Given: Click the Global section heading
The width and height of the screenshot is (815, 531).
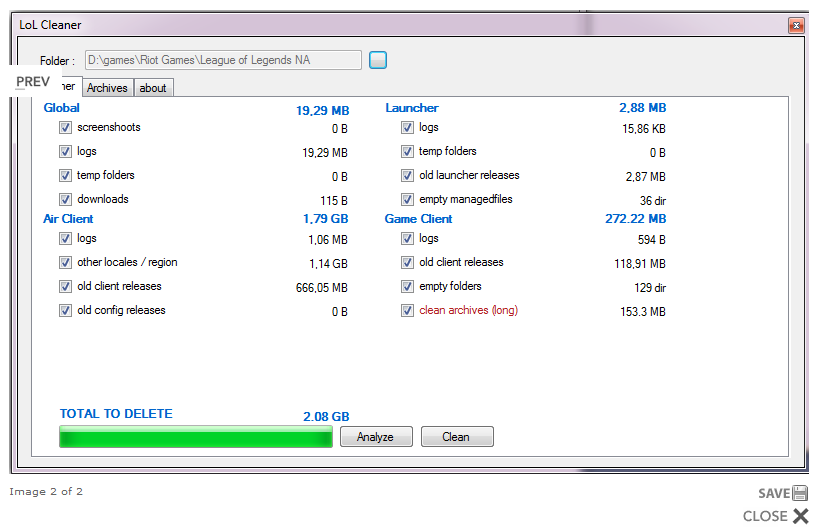Looking at the screenshot, I should coord(61,108).
